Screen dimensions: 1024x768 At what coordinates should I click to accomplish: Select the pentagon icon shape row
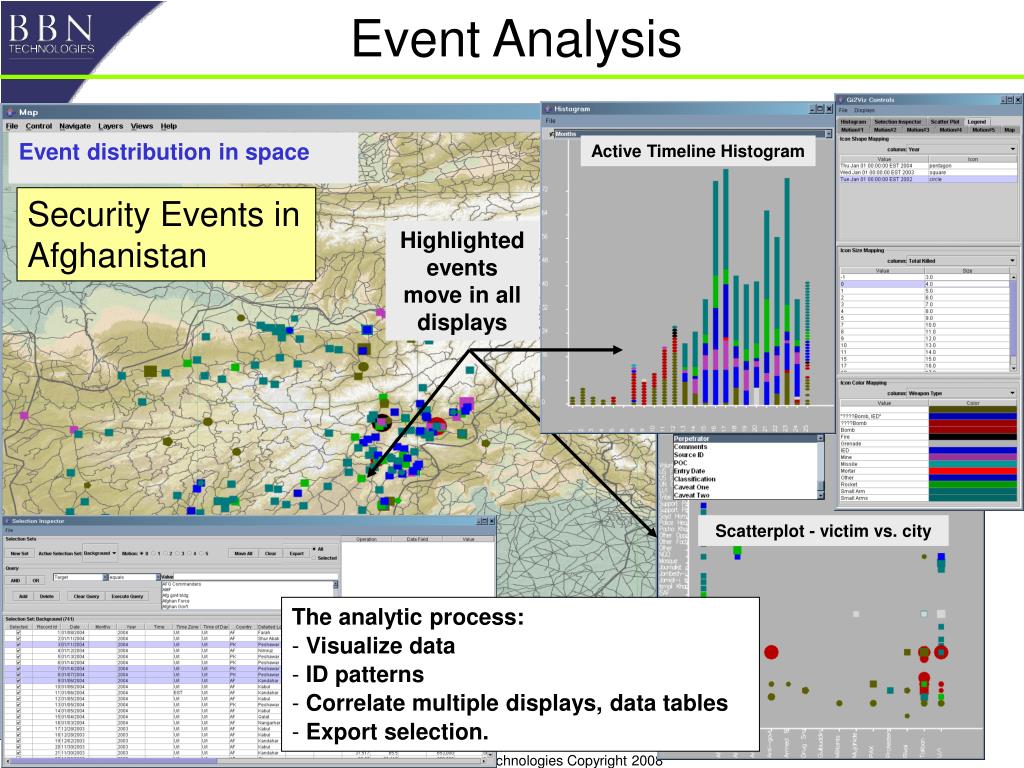[928, 166]
